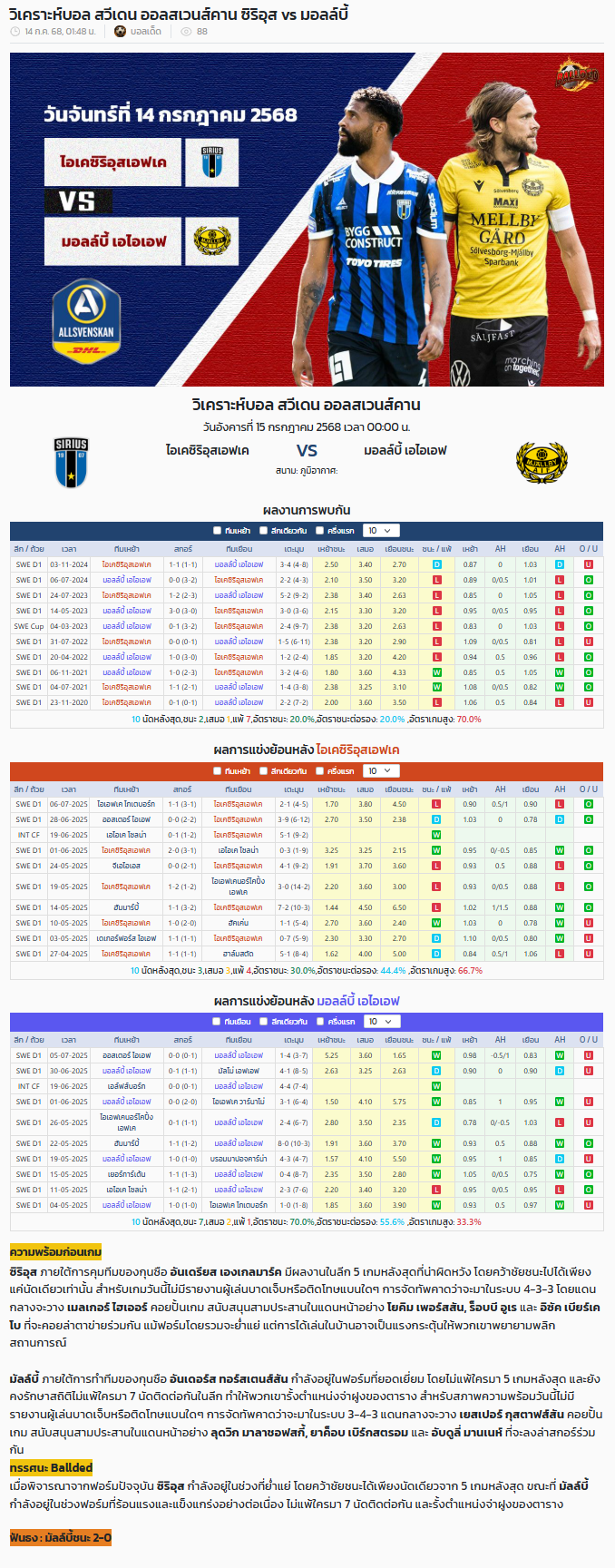This screenshot has width=615, height=1568.
Task: Open home team ไอเคซิริอุสเอฟเค link in 03-11-2024 row
Action: click(x=127, y=564)
